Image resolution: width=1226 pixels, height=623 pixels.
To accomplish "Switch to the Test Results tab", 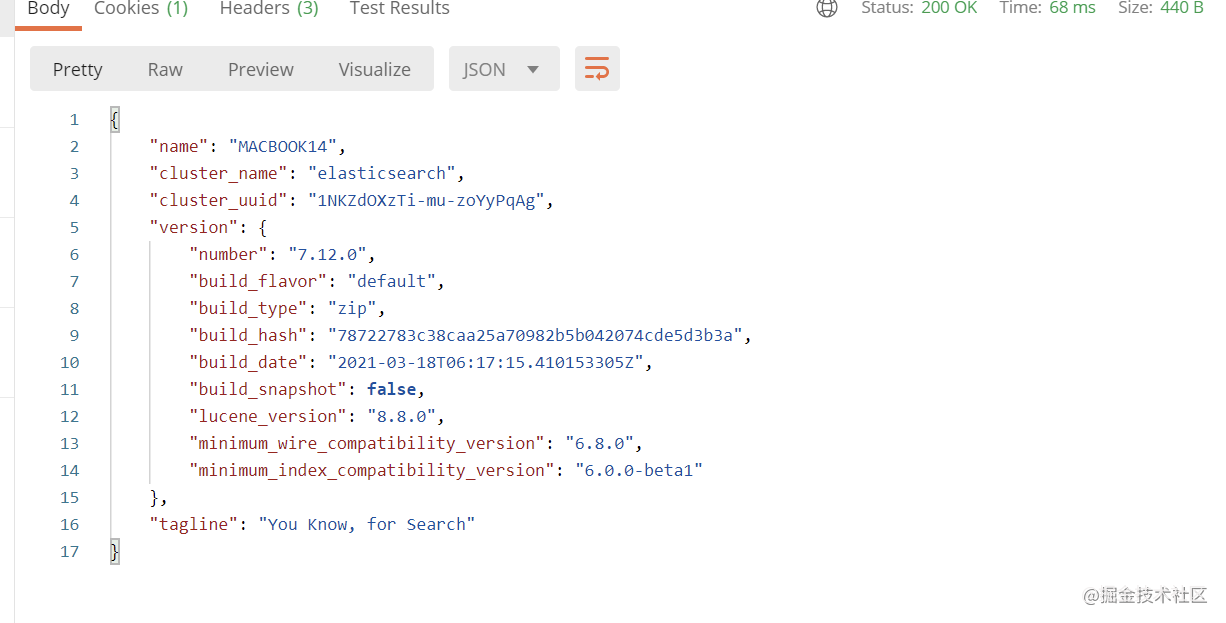I will (399, 9).
